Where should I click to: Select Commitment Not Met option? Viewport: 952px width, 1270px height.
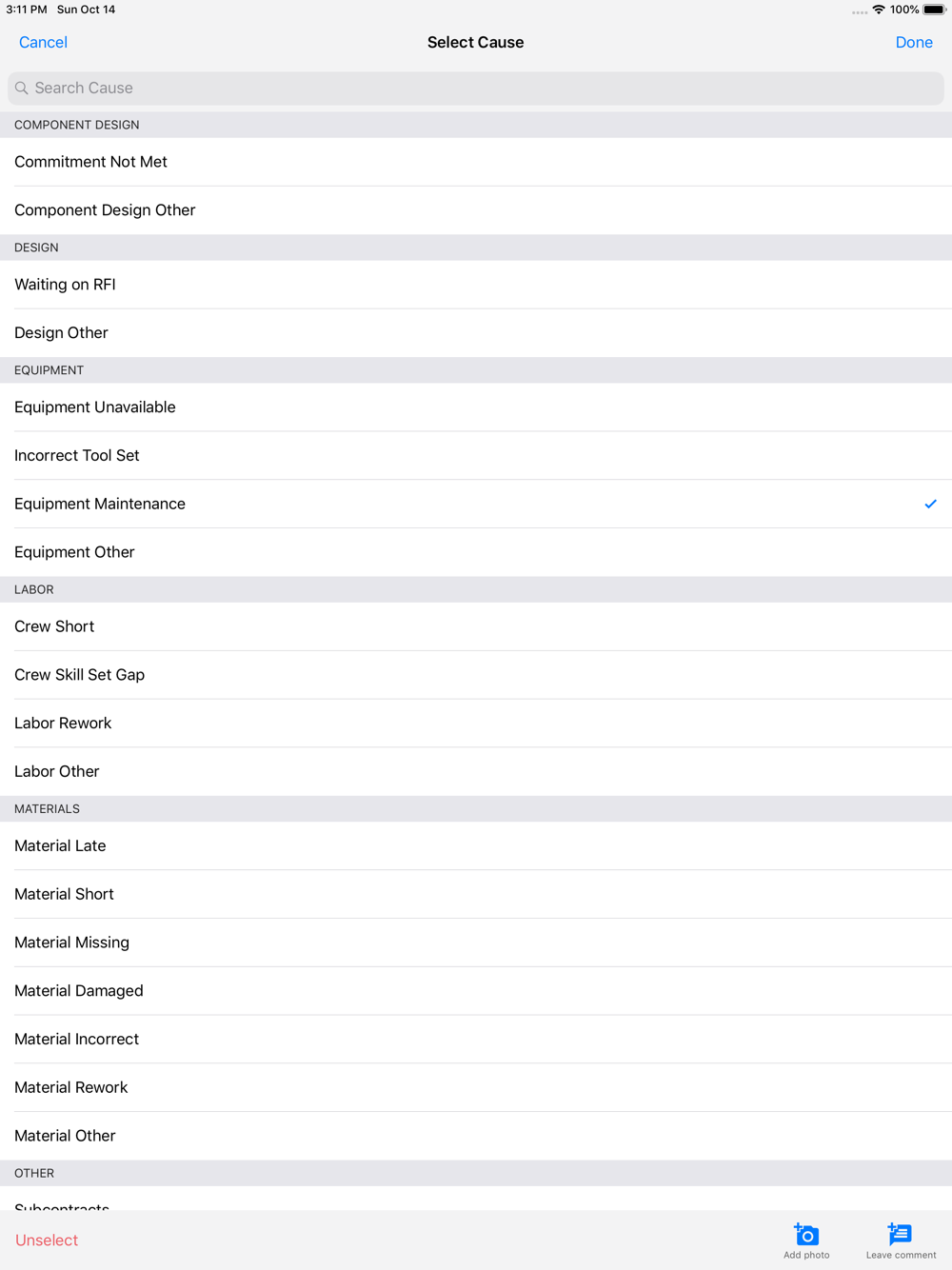[x=90, y=162]
